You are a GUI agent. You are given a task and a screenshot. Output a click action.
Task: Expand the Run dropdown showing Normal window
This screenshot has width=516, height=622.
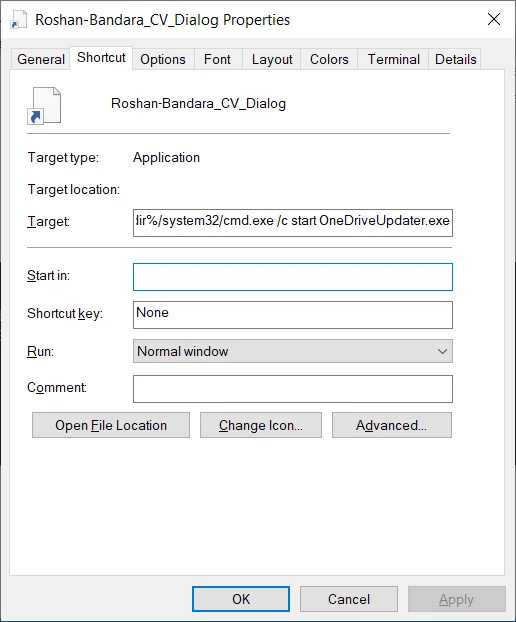pyautogui.click(x=293, y=351)
